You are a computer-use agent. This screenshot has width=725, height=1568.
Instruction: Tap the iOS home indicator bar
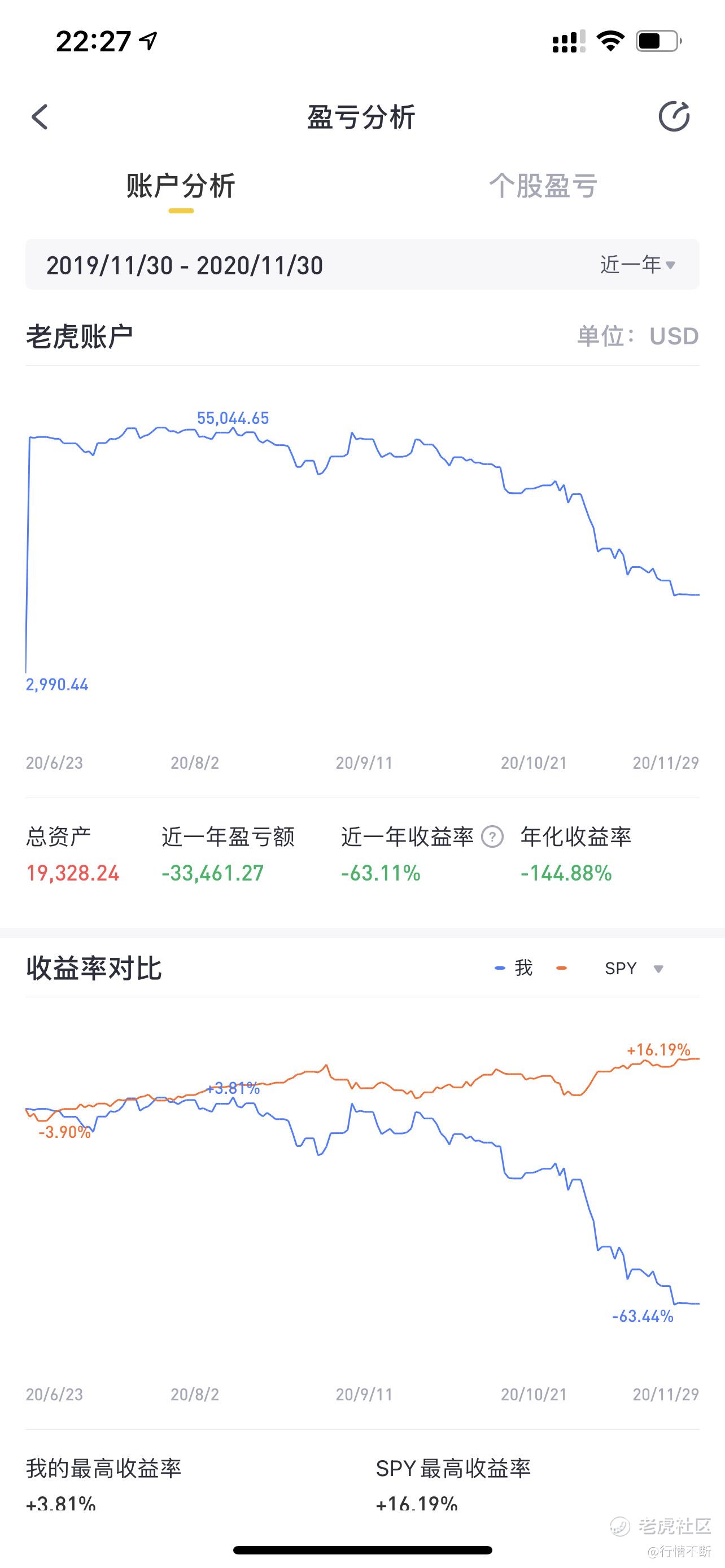click(362, 1550)
